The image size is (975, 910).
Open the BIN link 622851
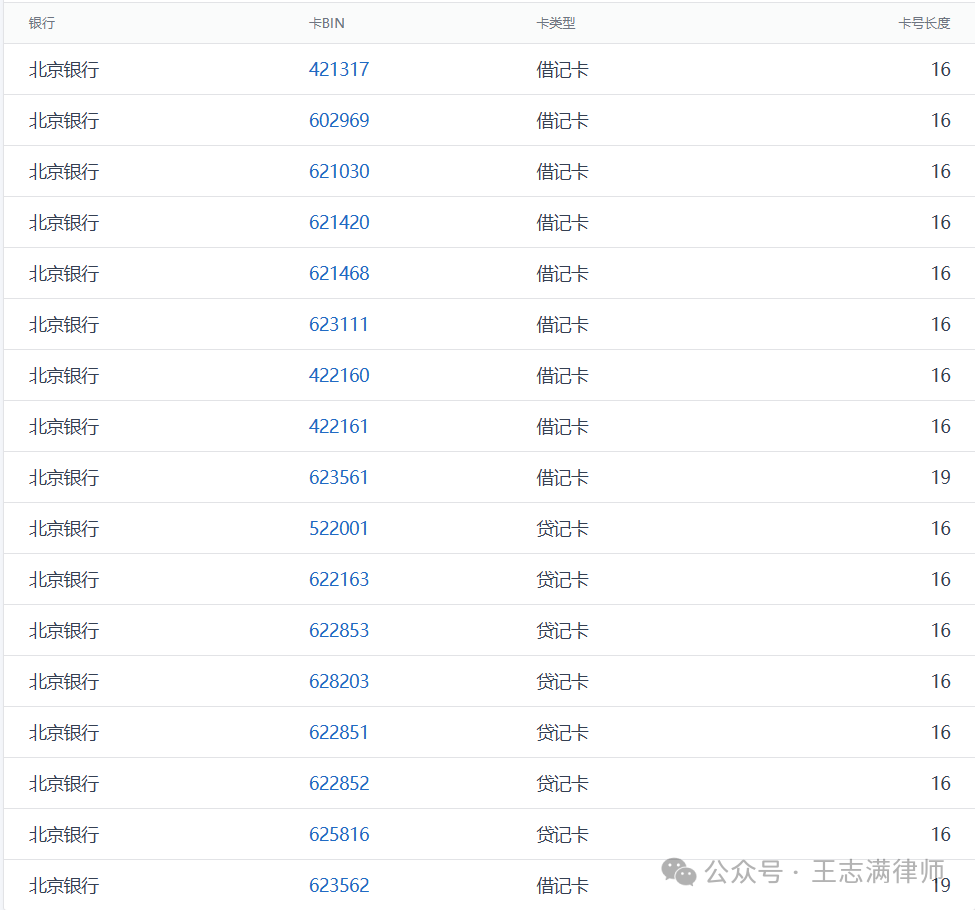pos(339,732)
